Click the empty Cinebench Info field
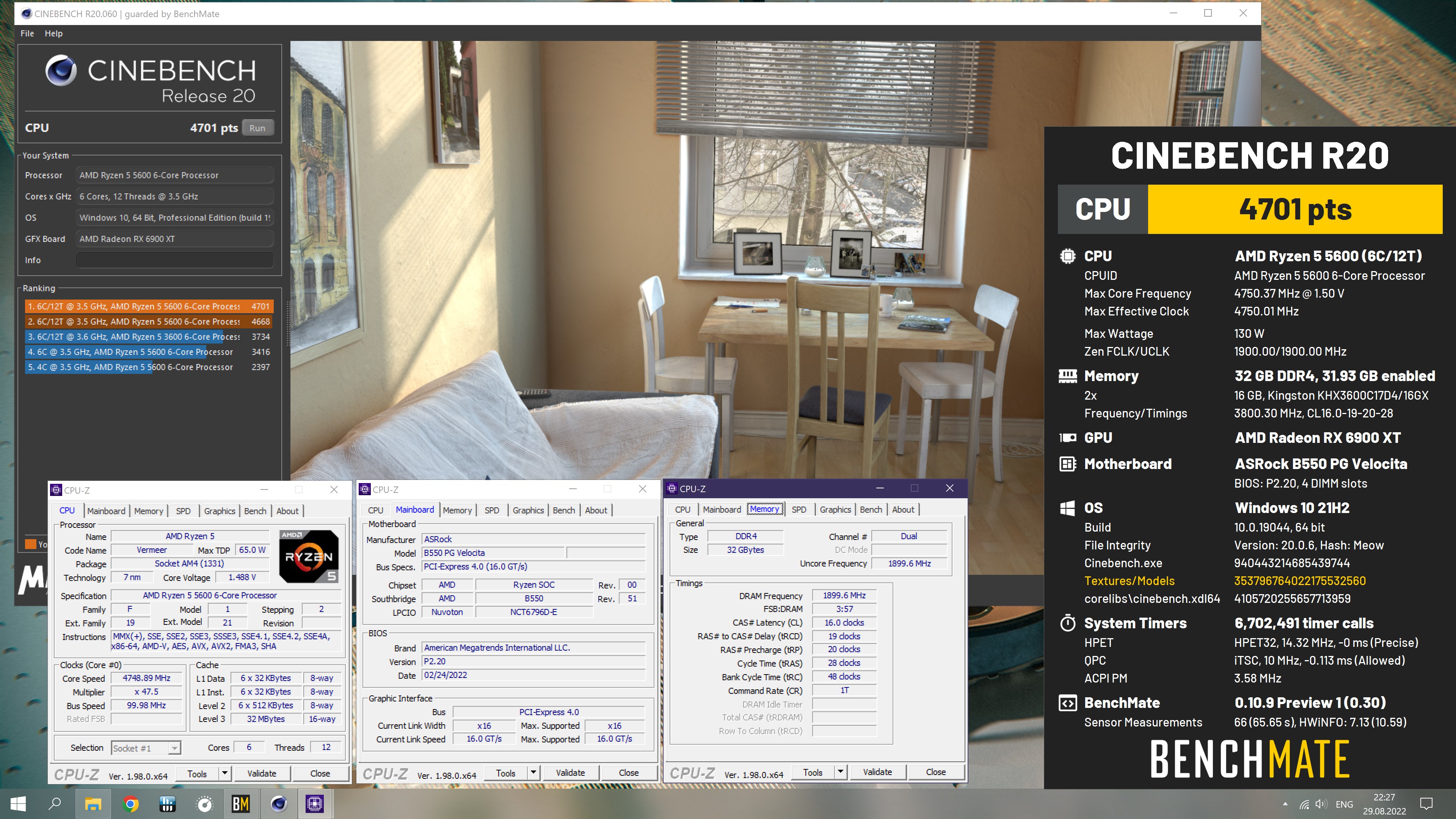 (175, 260)
